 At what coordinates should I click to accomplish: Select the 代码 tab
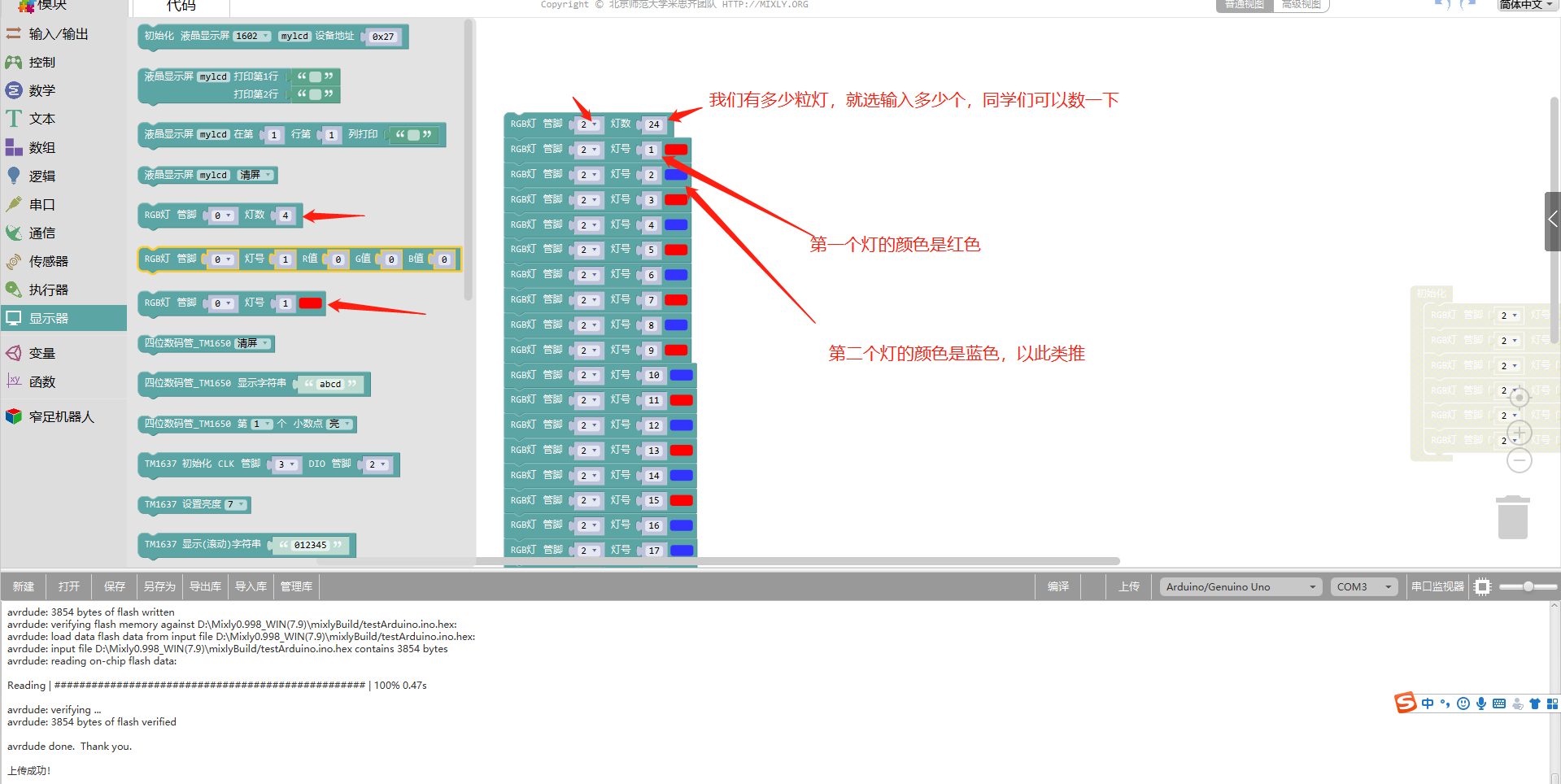181,6
